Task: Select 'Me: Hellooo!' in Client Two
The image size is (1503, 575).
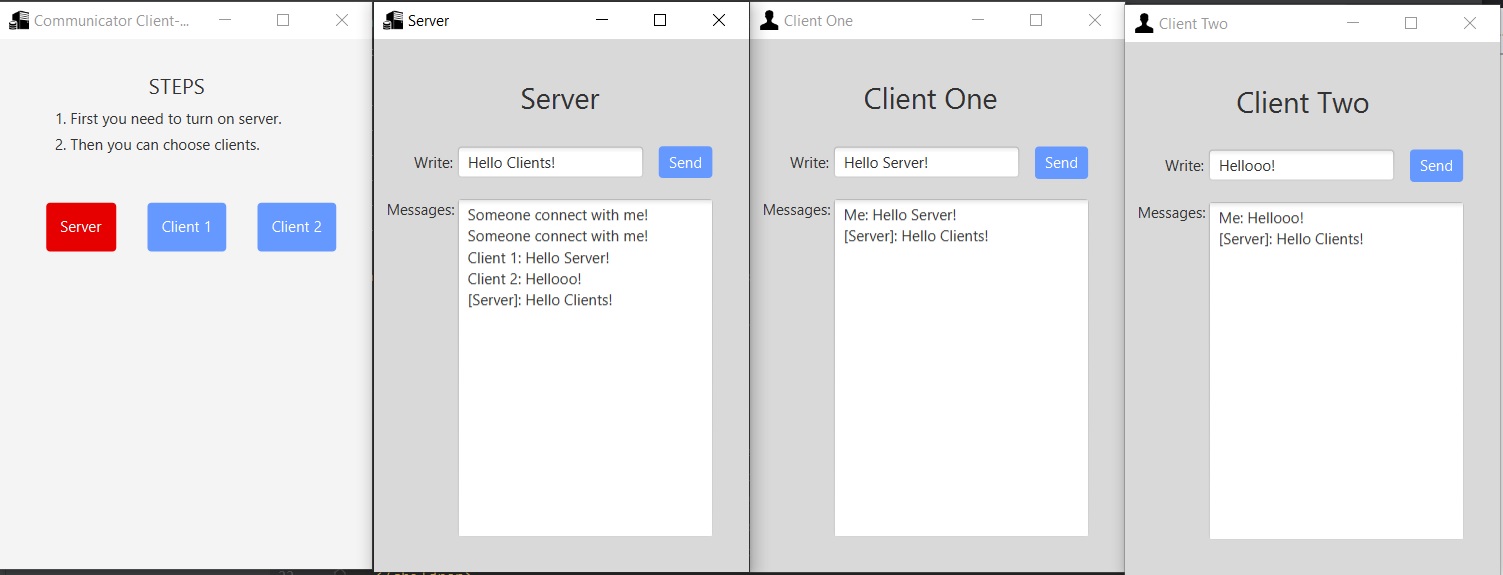Action: tap(1261, 218)
